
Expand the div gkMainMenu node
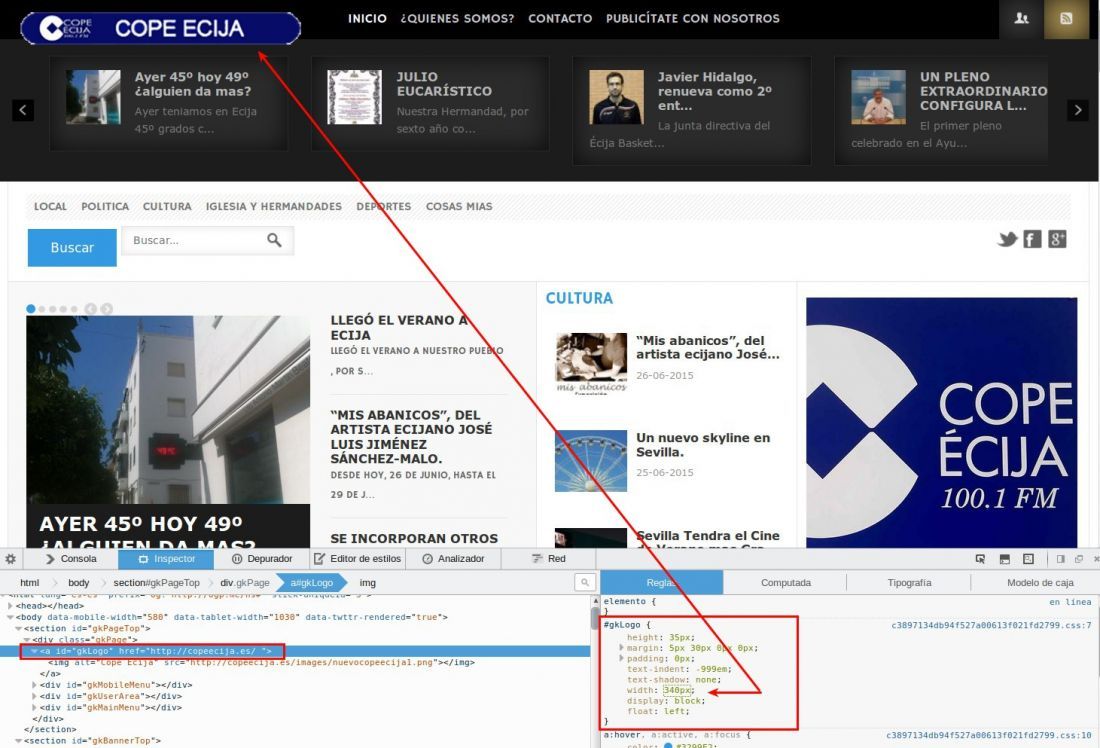click(x=34, y=707)
